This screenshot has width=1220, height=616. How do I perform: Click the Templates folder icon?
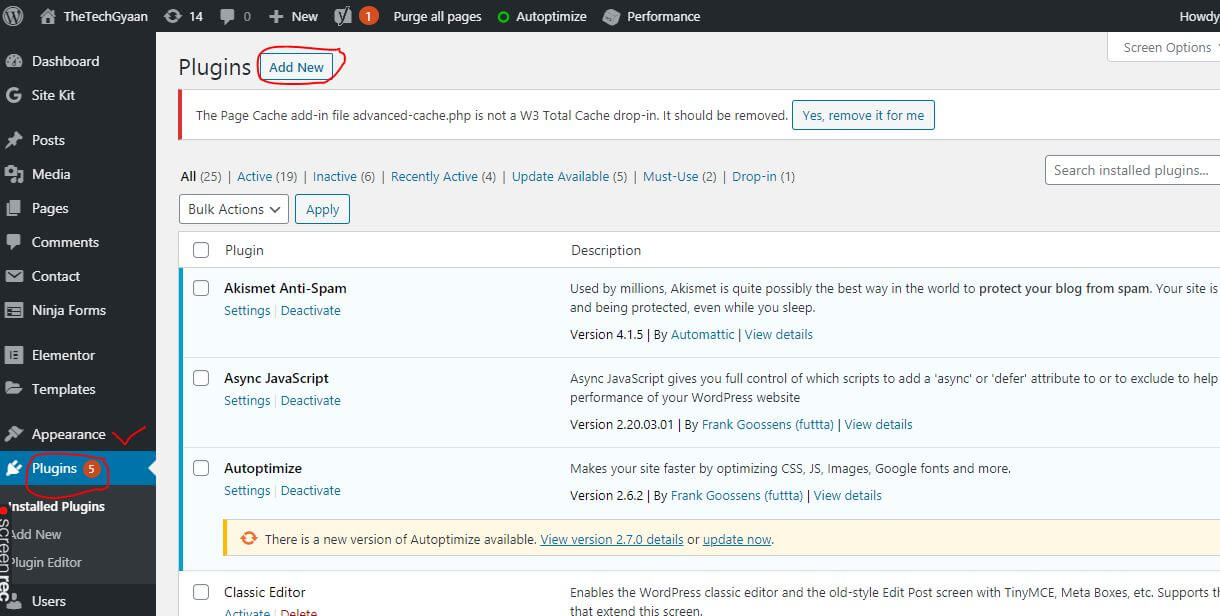(x=14, y=389)
